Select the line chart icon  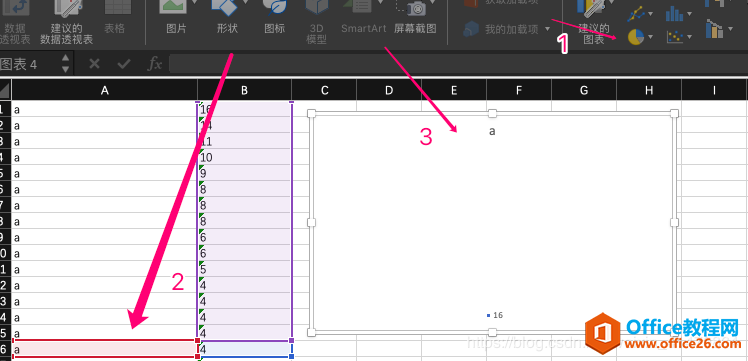coord(635,14)
